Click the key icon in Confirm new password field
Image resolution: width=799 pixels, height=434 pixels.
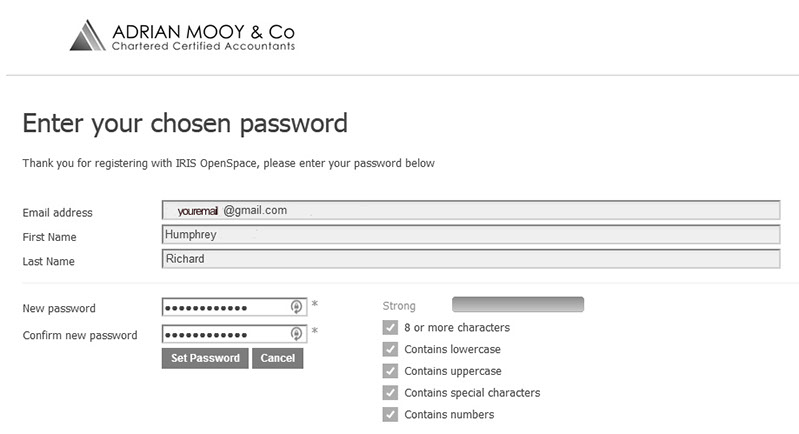(x=296, y=334)
